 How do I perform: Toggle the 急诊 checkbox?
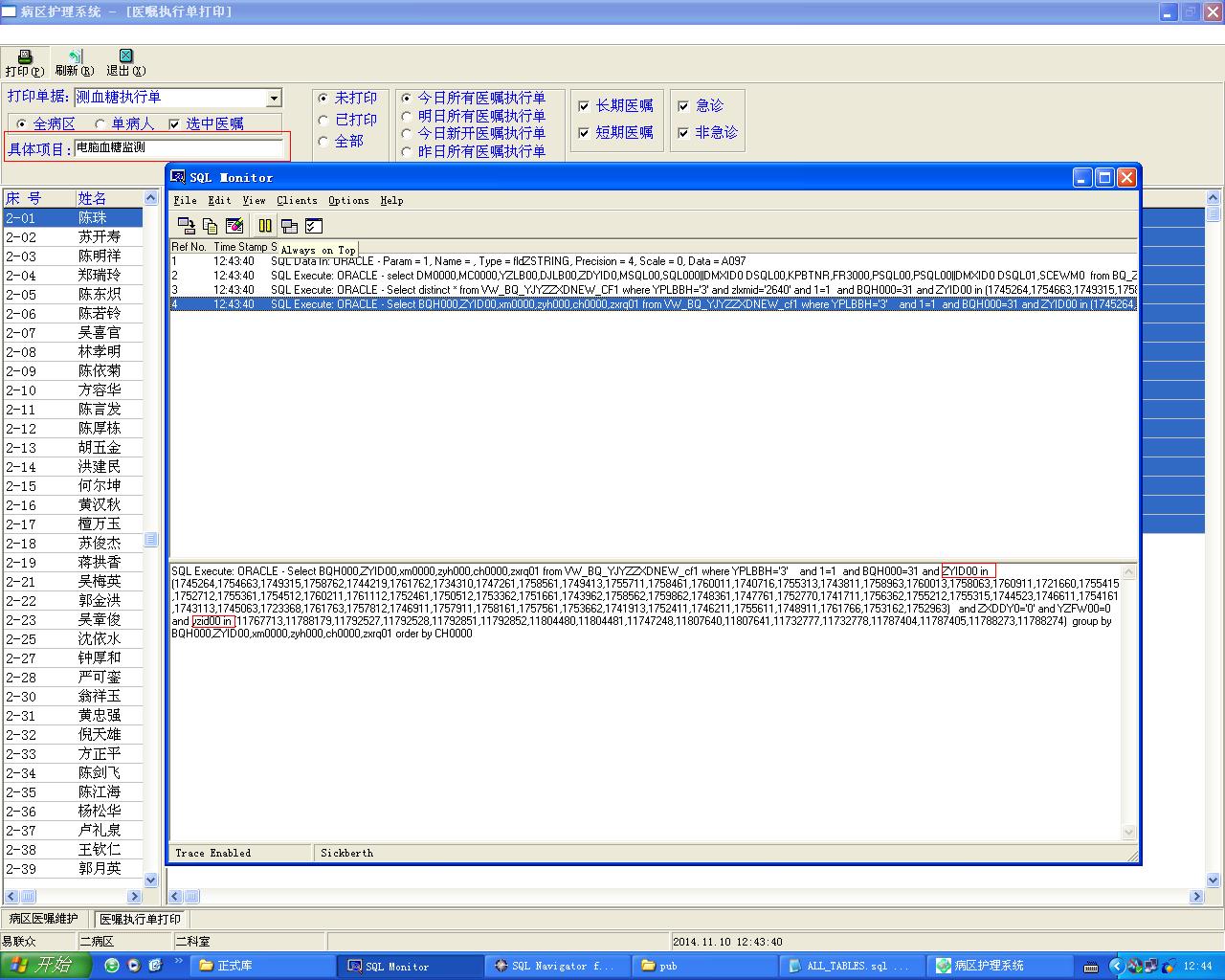(683, 106)
